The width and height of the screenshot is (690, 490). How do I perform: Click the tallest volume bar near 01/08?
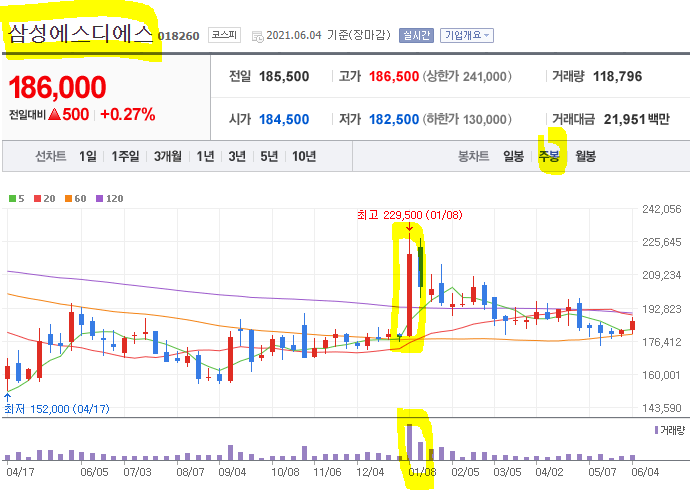click(x=409, y=442)
